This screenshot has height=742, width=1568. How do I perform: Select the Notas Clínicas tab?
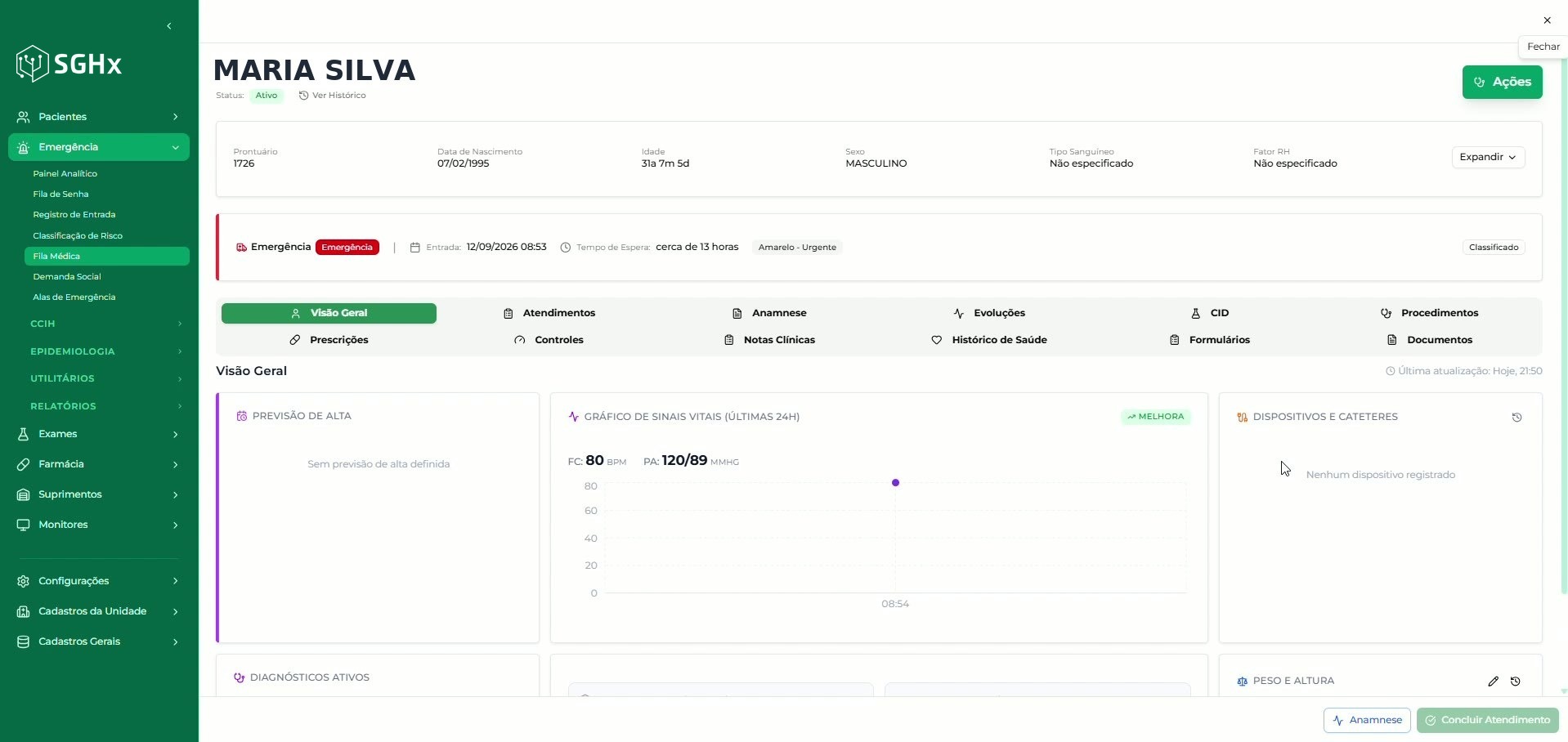point(769,340)
